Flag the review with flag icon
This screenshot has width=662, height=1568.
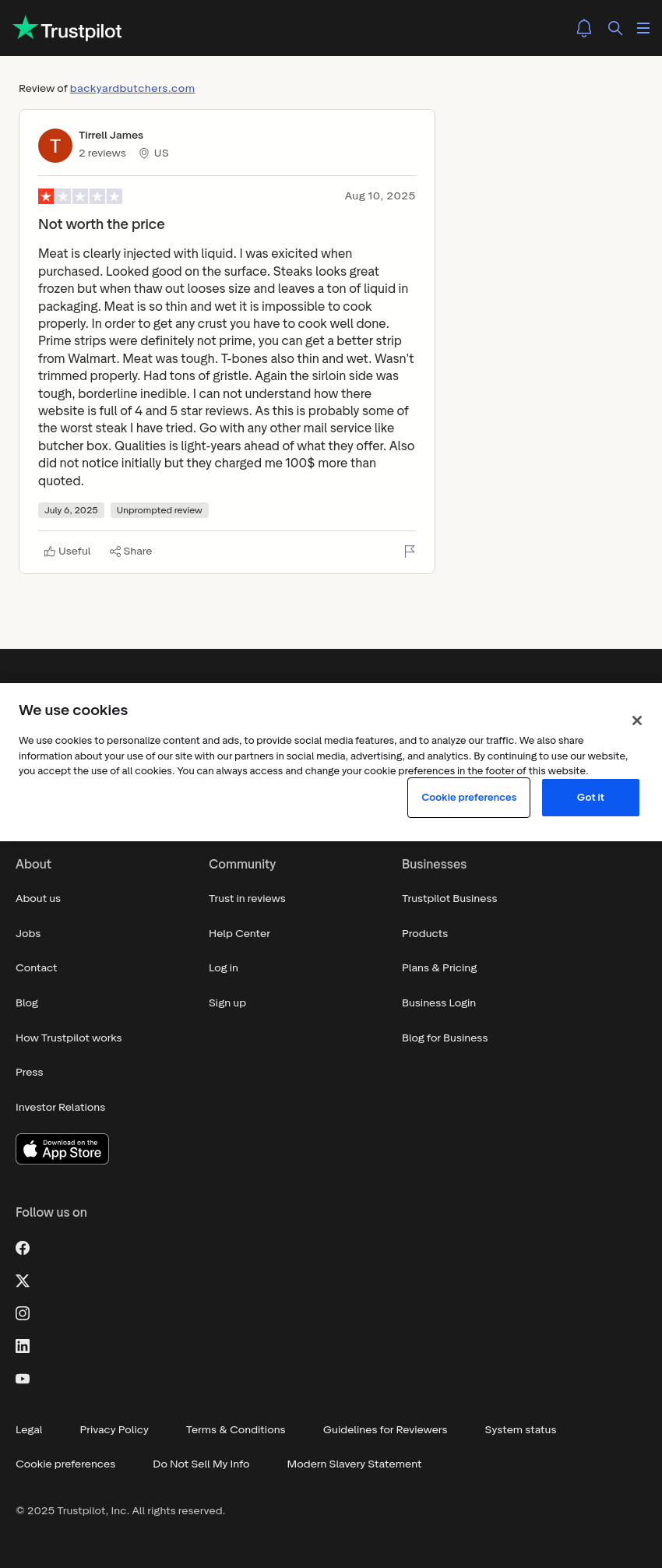[x=410, y=551]
